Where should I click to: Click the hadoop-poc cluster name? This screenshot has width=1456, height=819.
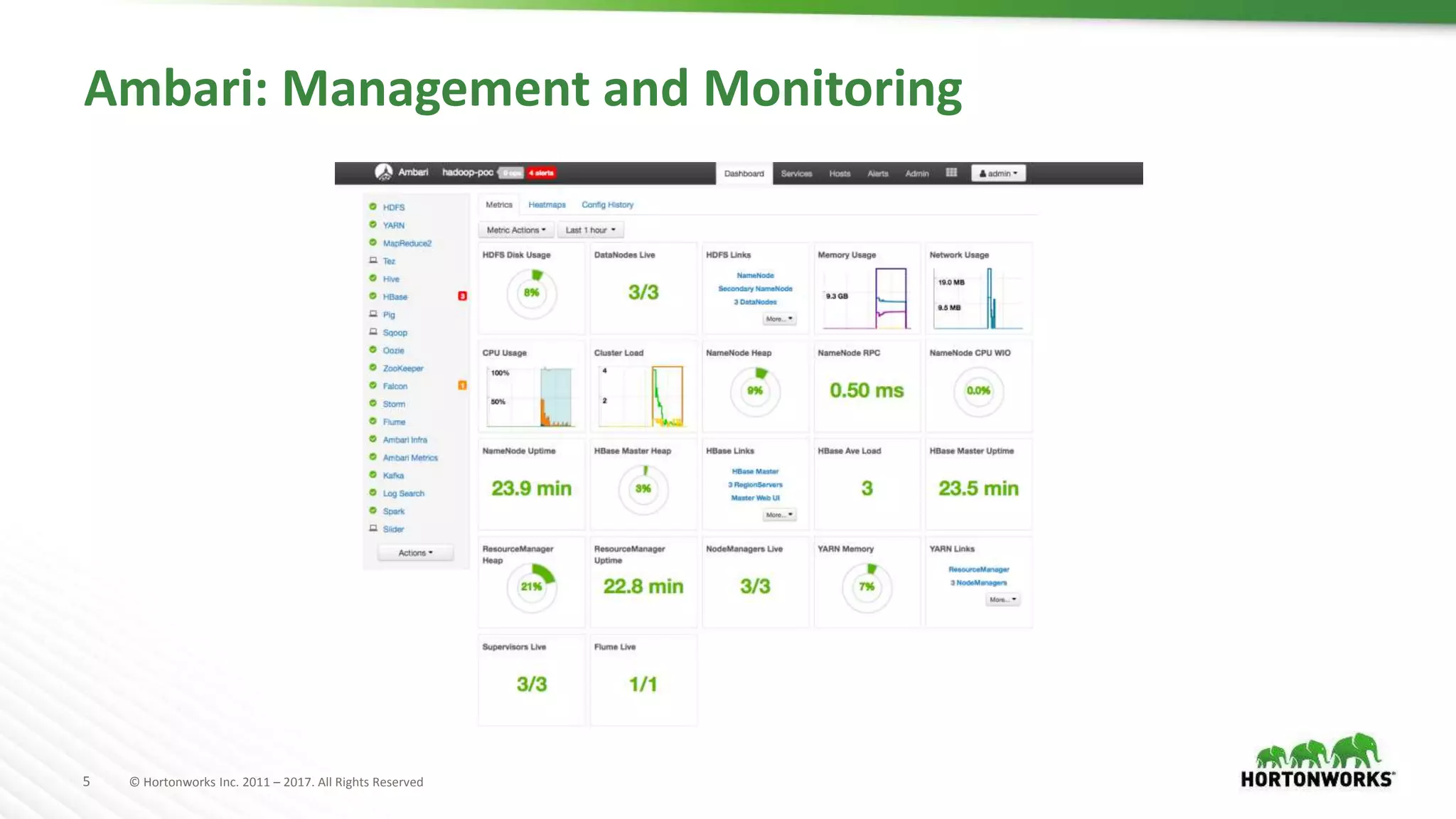click(467, 173)
